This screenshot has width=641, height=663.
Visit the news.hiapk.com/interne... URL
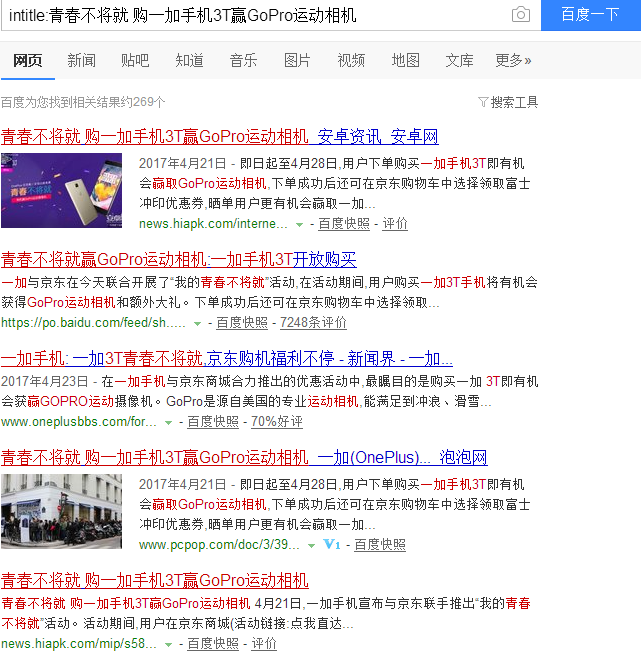[x=213, y=224]
